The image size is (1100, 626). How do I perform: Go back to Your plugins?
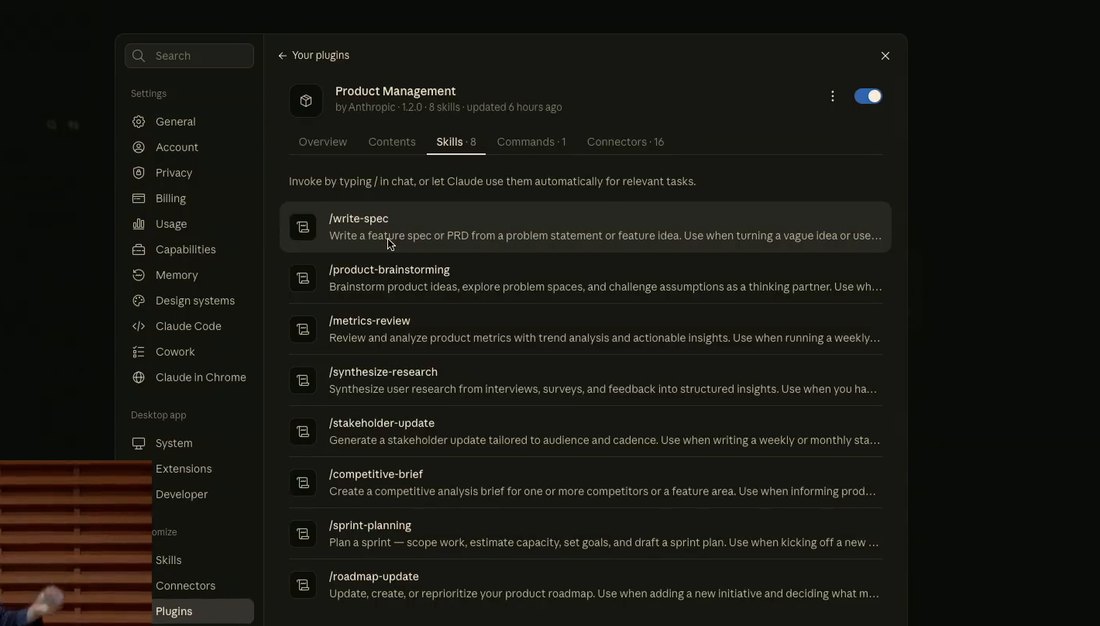(x=314, y=55)
